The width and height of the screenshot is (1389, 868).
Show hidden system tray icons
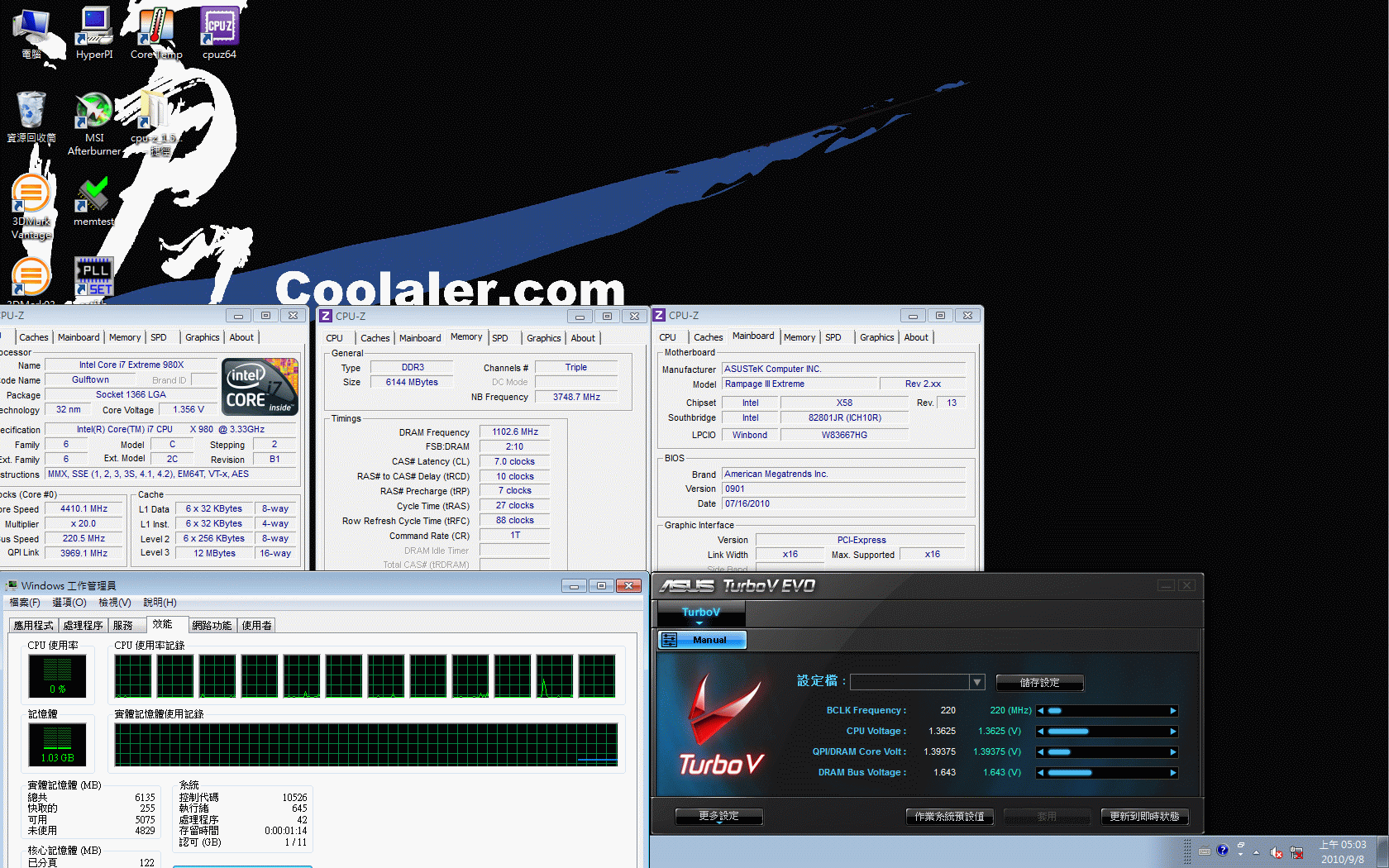[1256, 852]
